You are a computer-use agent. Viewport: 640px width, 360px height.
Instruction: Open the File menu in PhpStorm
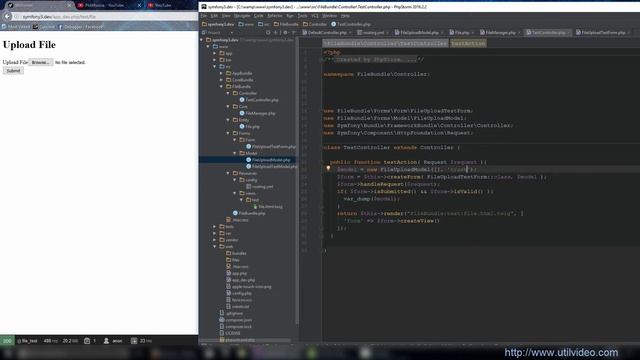(x=204, y=16)
